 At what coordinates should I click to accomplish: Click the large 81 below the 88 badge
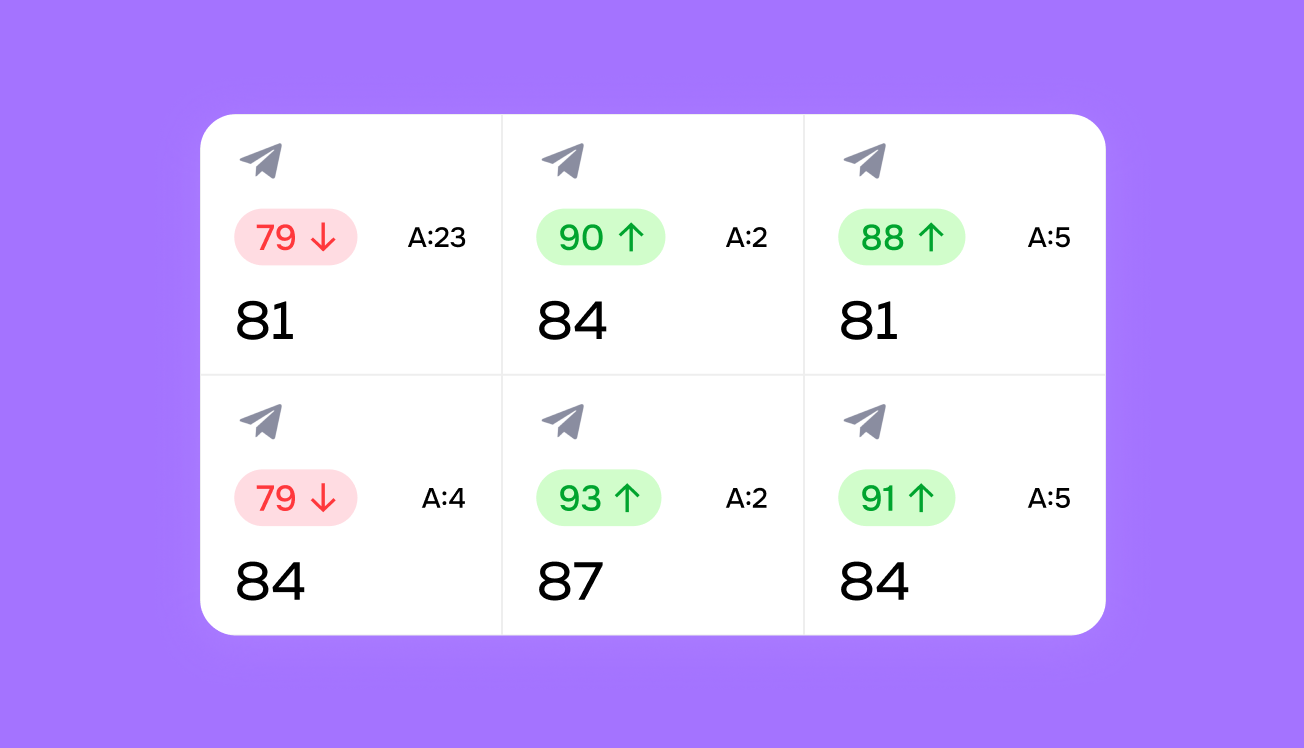tap(869, 322)
